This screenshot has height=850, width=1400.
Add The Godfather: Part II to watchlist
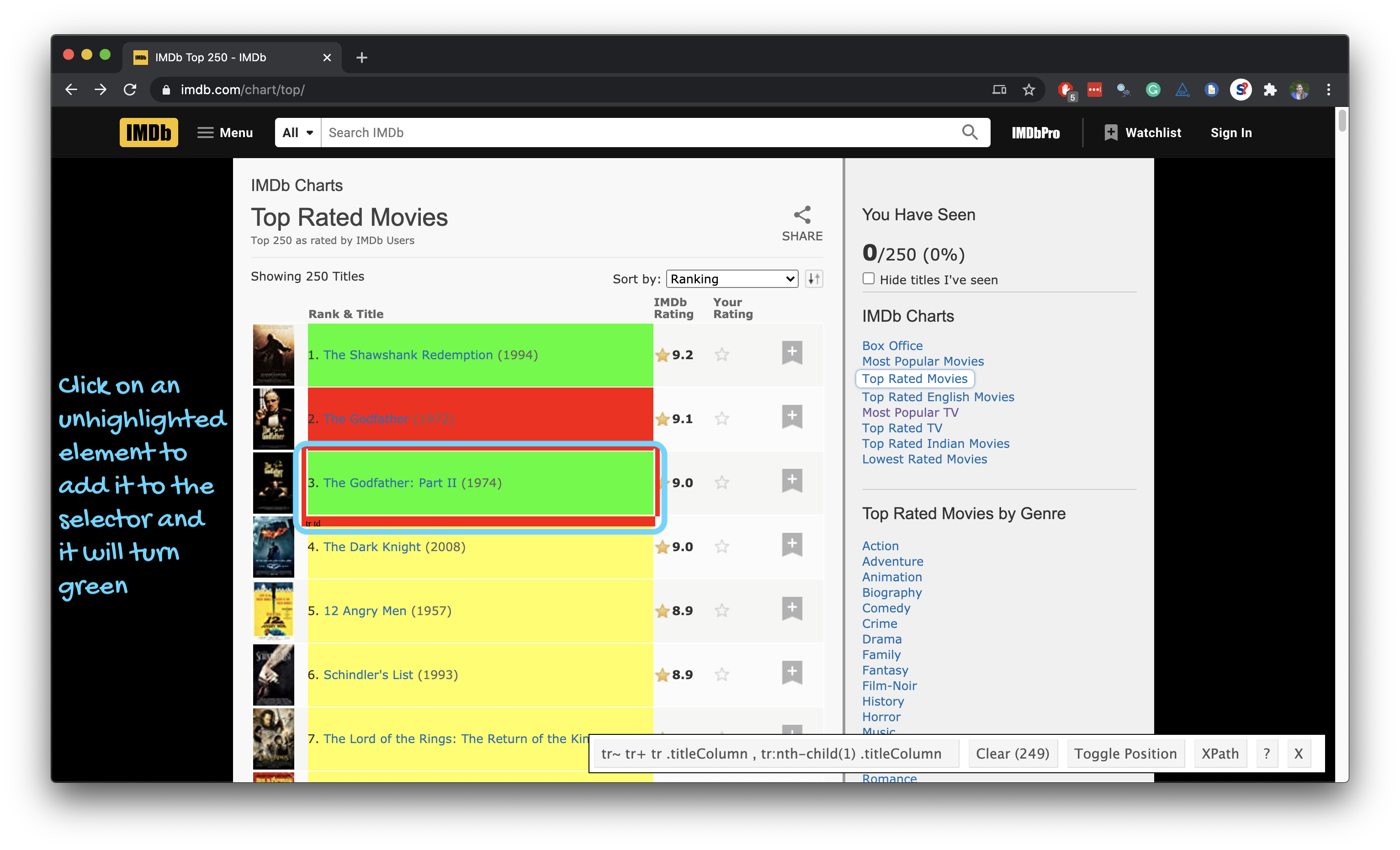[x=792, y=481]
